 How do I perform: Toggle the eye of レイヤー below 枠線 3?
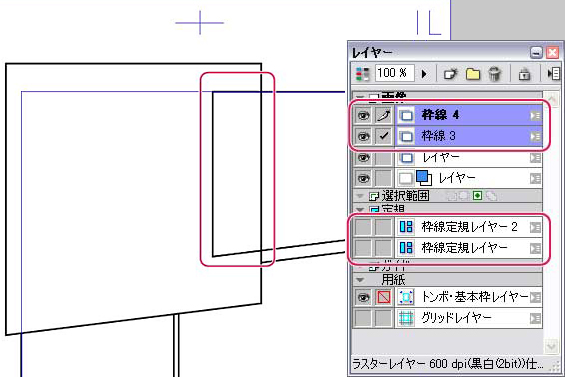(363, 157)
